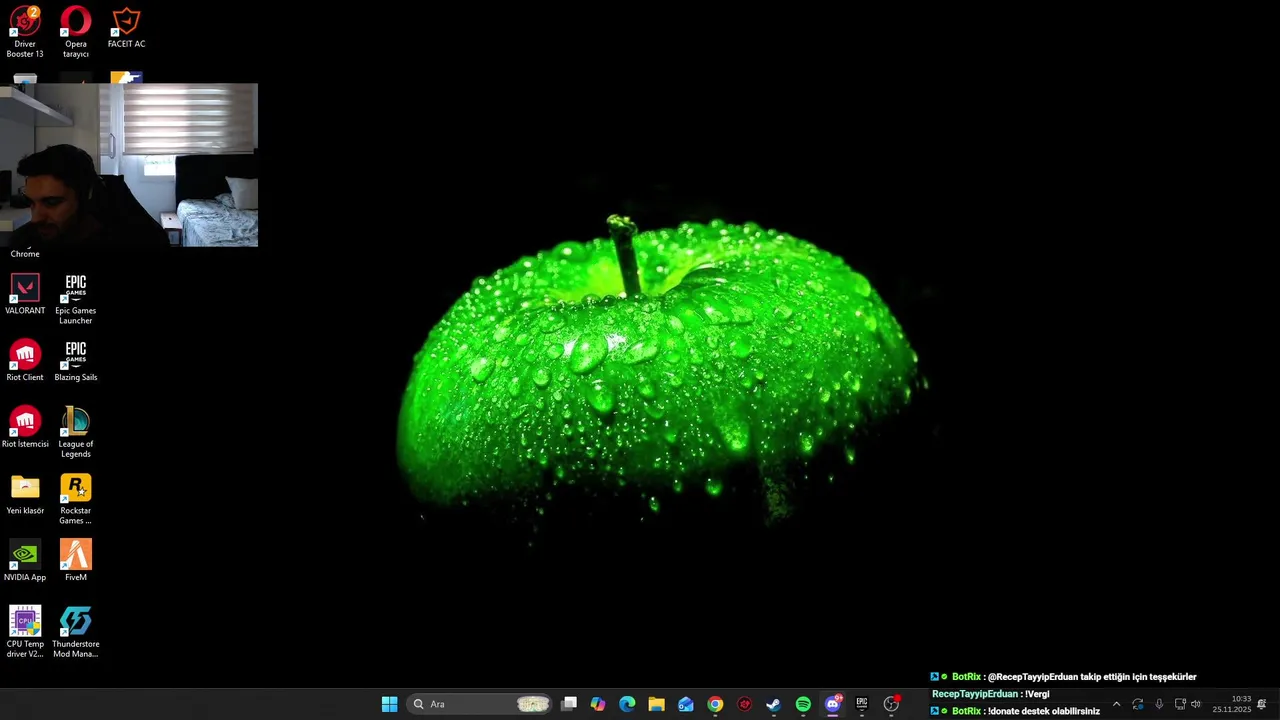Open Riot İstemcisi desktop shortcut
This screenshot has height=720, width=1280.
25,428
